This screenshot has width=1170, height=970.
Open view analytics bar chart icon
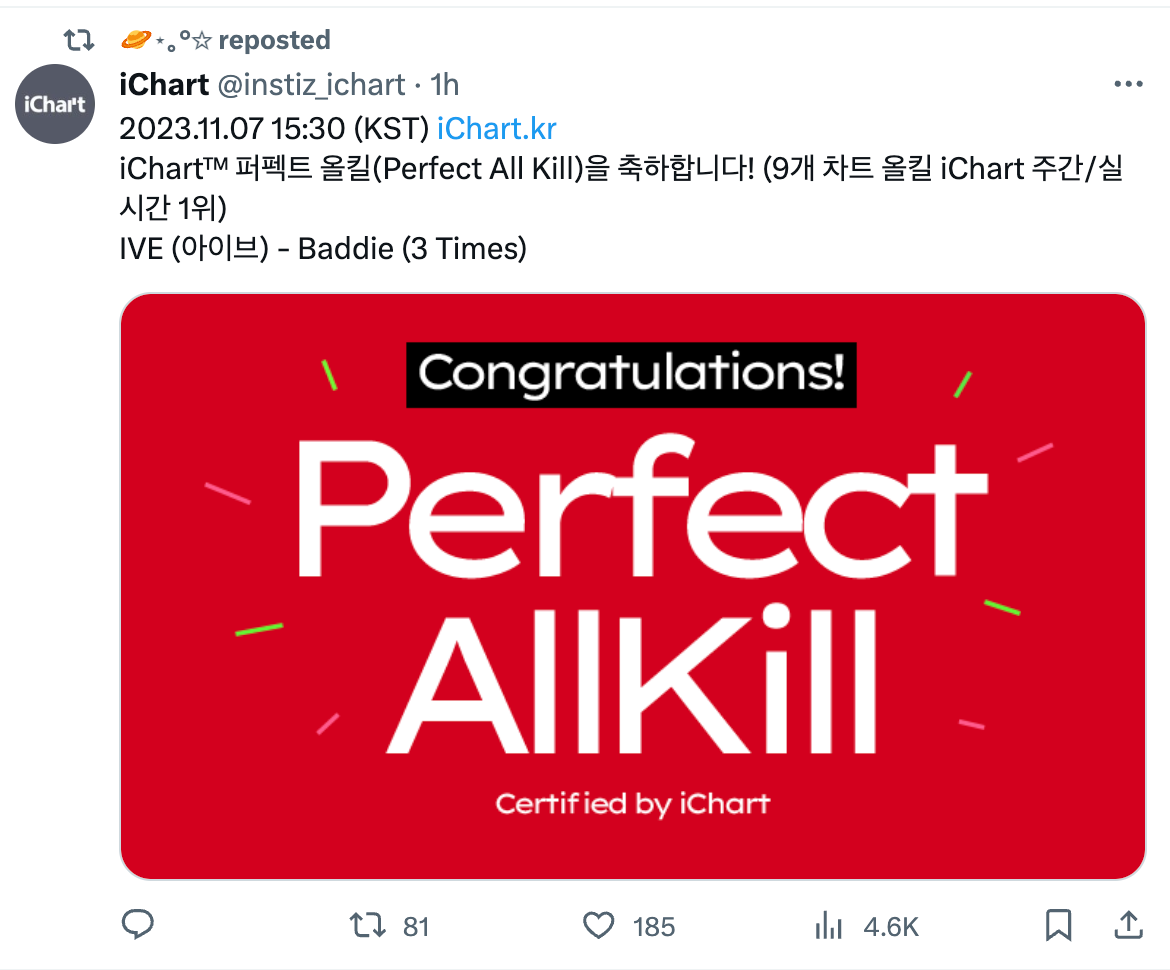pos(828,925)
